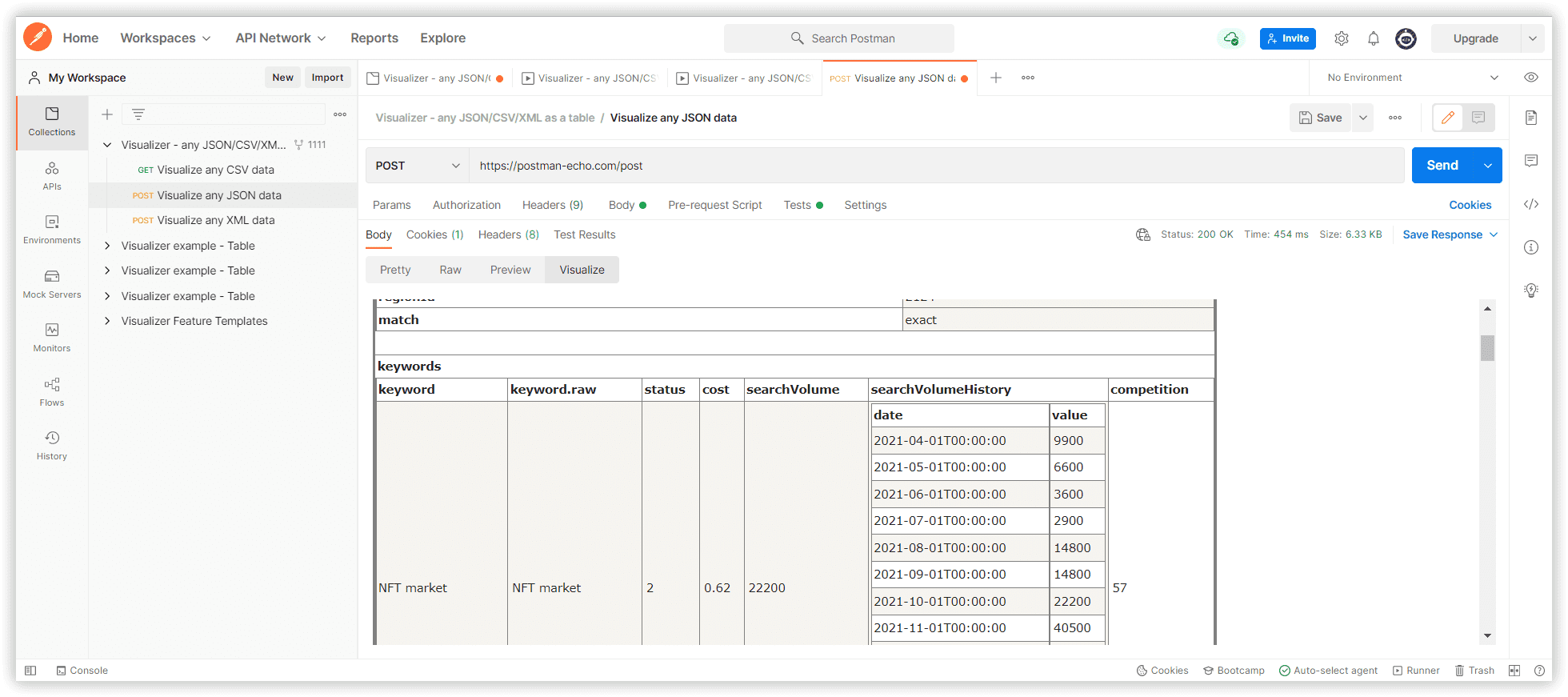
Task: Add a new request tab
Action: (x=996, y=78)
